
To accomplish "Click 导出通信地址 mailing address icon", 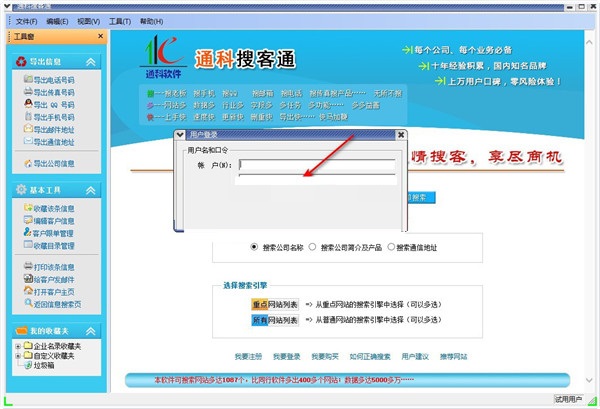I will point(28,142).
